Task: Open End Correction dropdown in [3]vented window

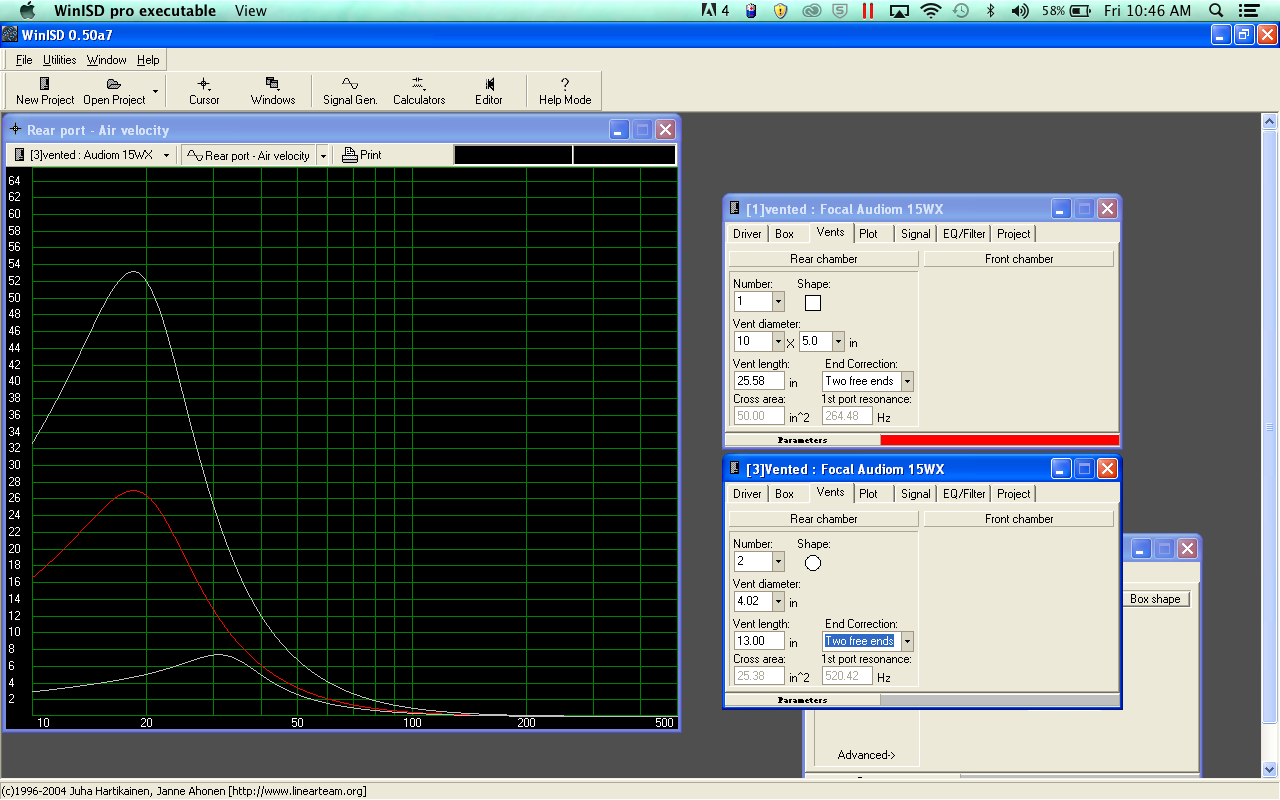Action: click(x=907, y=641)
